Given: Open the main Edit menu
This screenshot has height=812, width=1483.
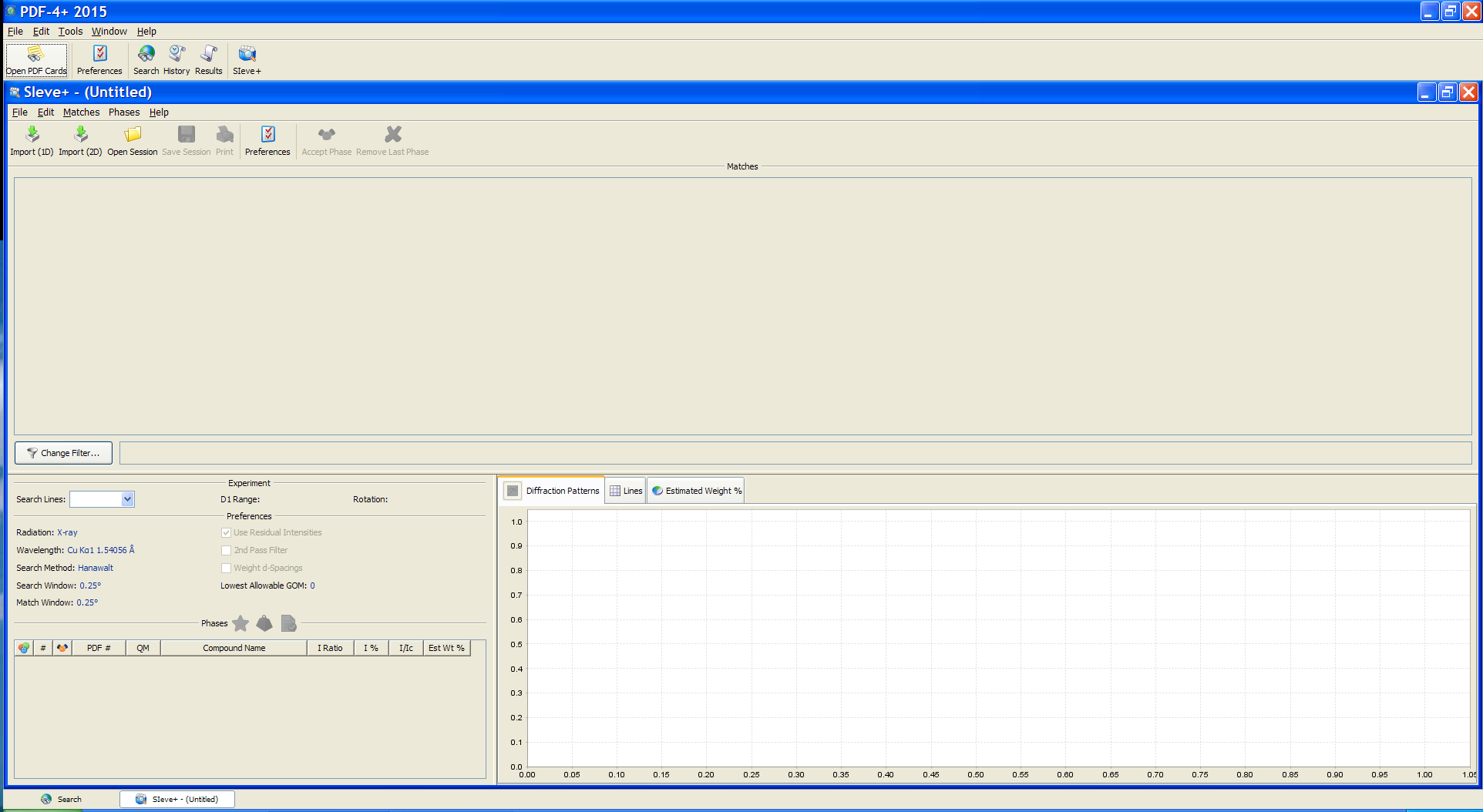Looking at the screenshot, I should [x=41, y=32].
